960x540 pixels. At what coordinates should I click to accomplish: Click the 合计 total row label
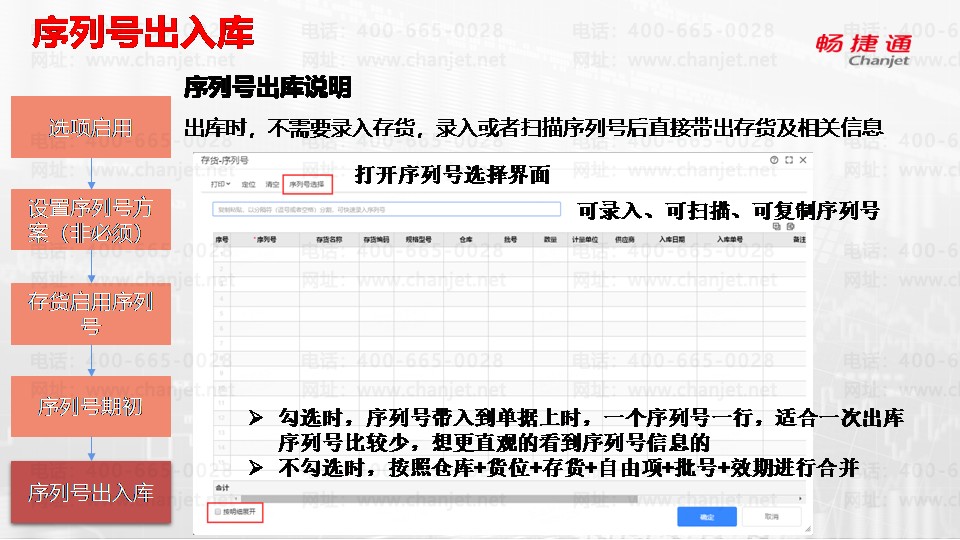tap(222, 488)
